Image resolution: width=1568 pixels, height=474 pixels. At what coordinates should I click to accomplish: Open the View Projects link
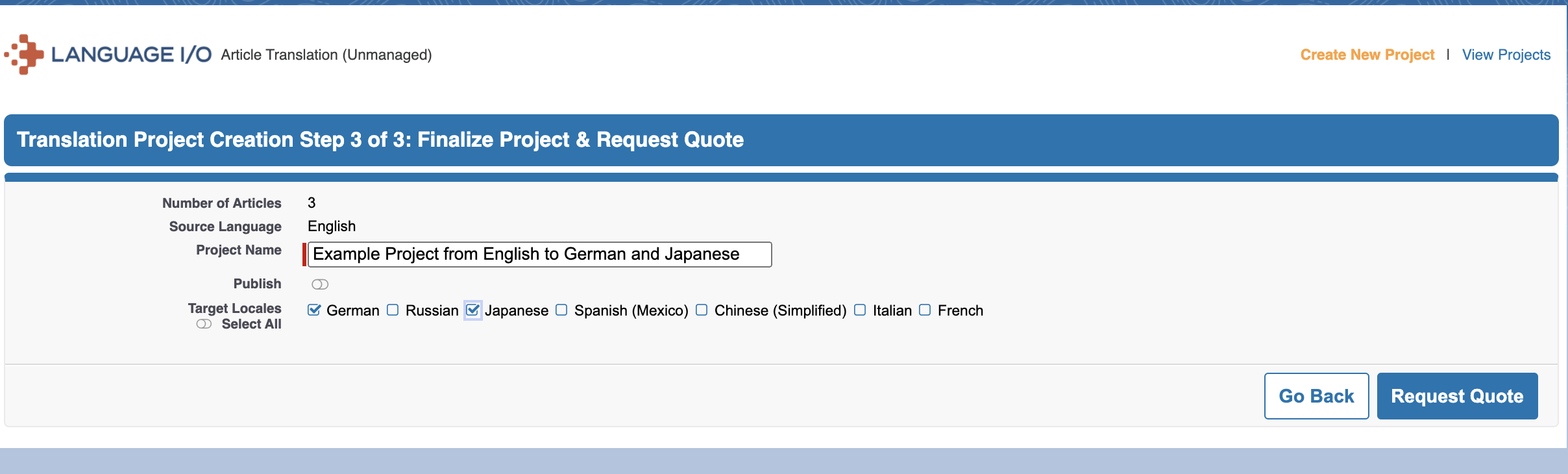tap(1506, 55)
